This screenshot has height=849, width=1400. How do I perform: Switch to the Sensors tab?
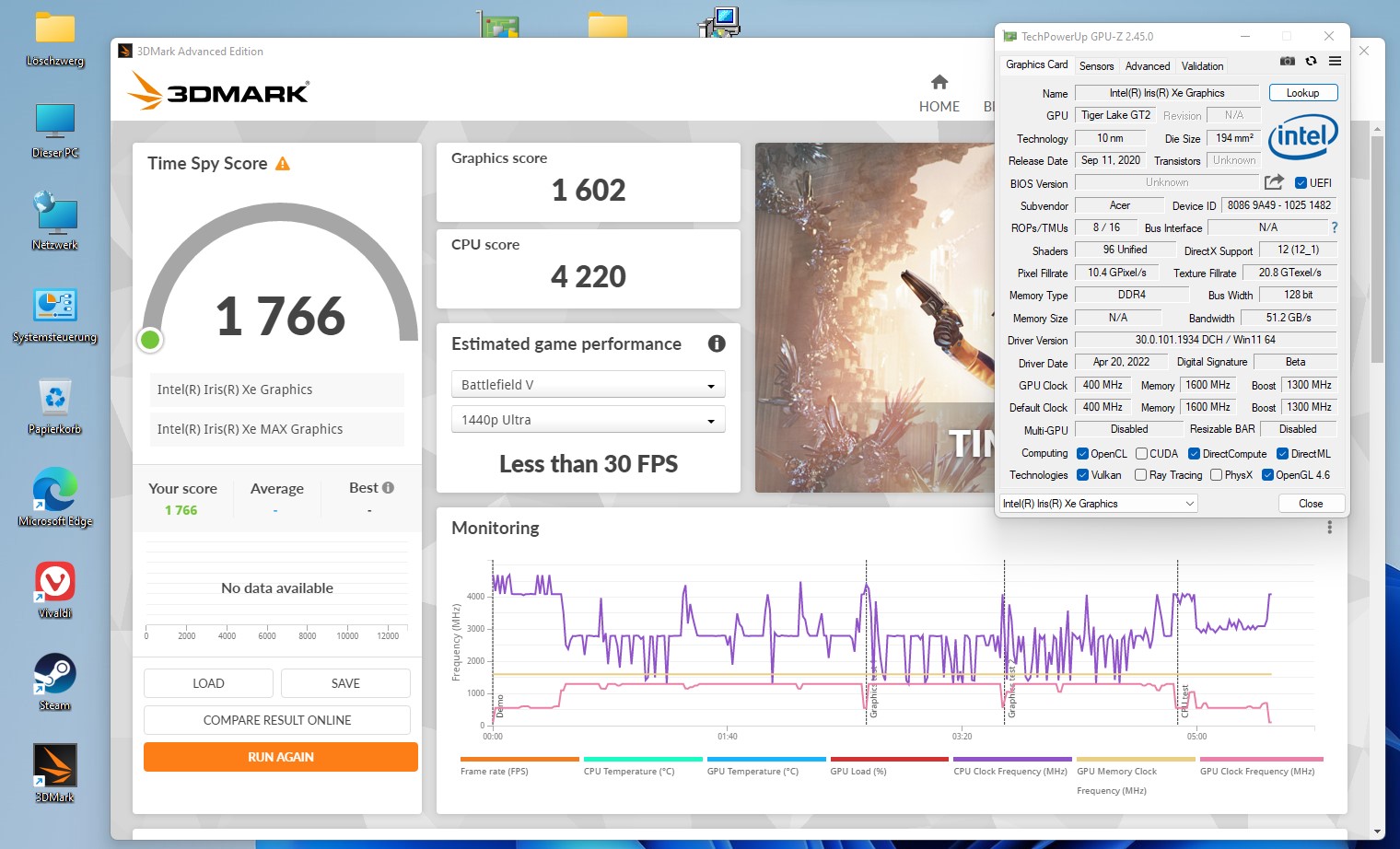[1096, 66]
